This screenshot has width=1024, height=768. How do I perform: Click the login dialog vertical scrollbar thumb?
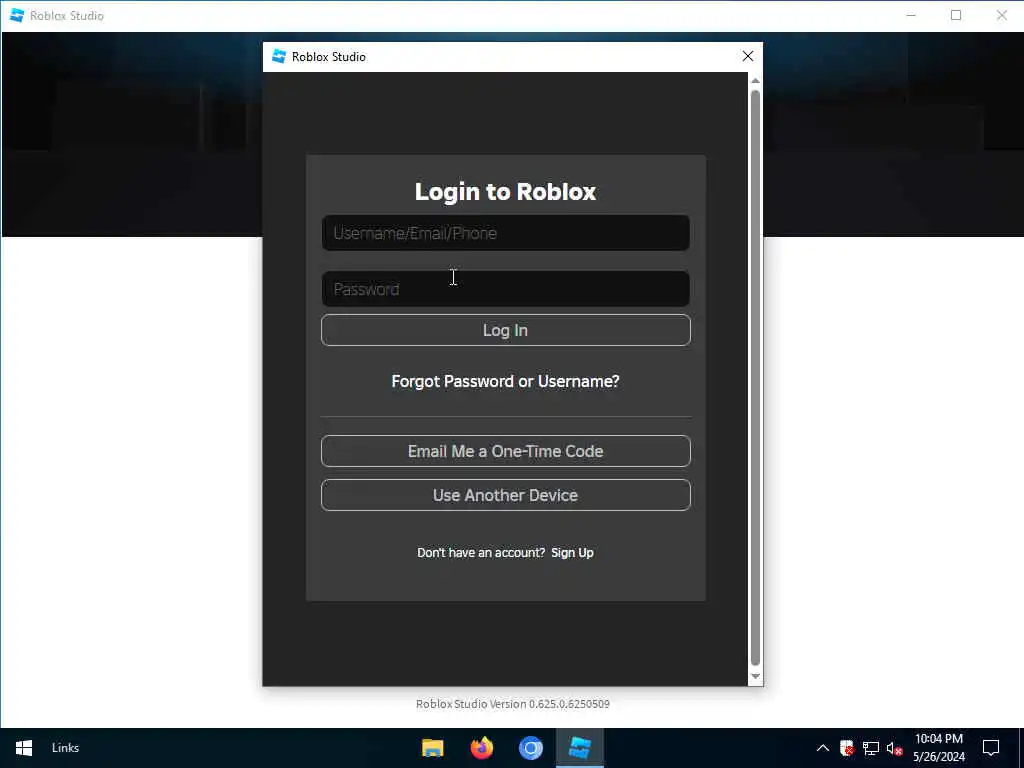756,377
